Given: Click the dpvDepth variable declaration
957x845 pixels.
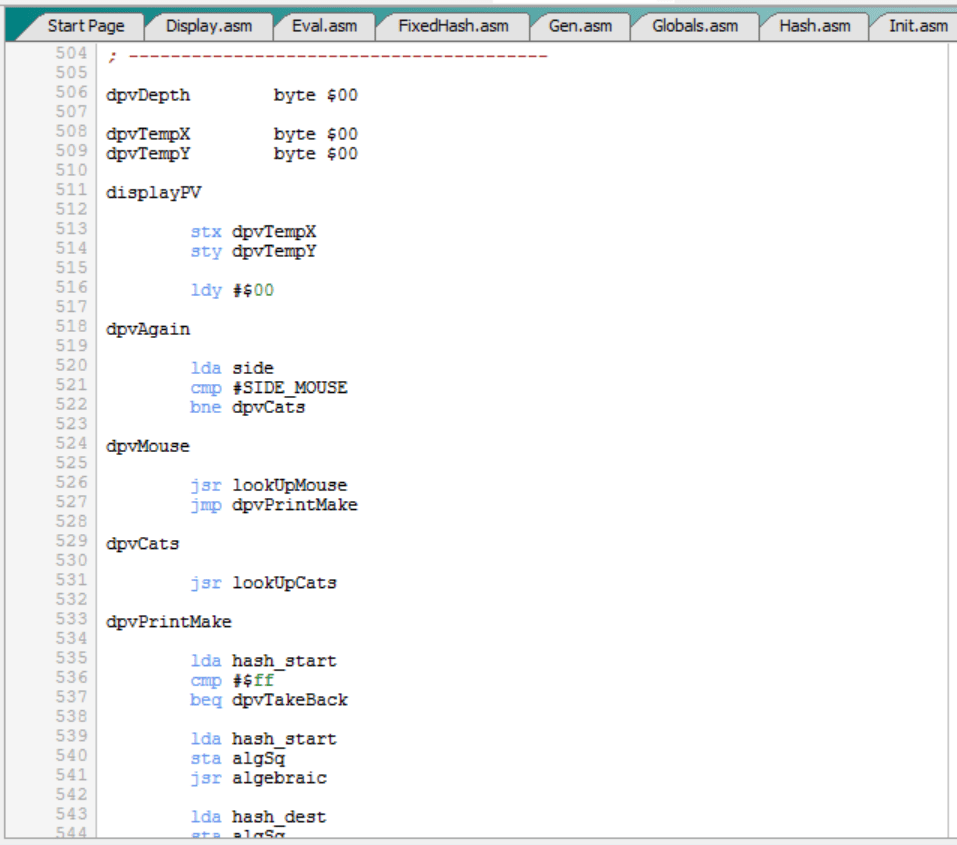Looking at the screenshot, I should [x=147, y=96].
